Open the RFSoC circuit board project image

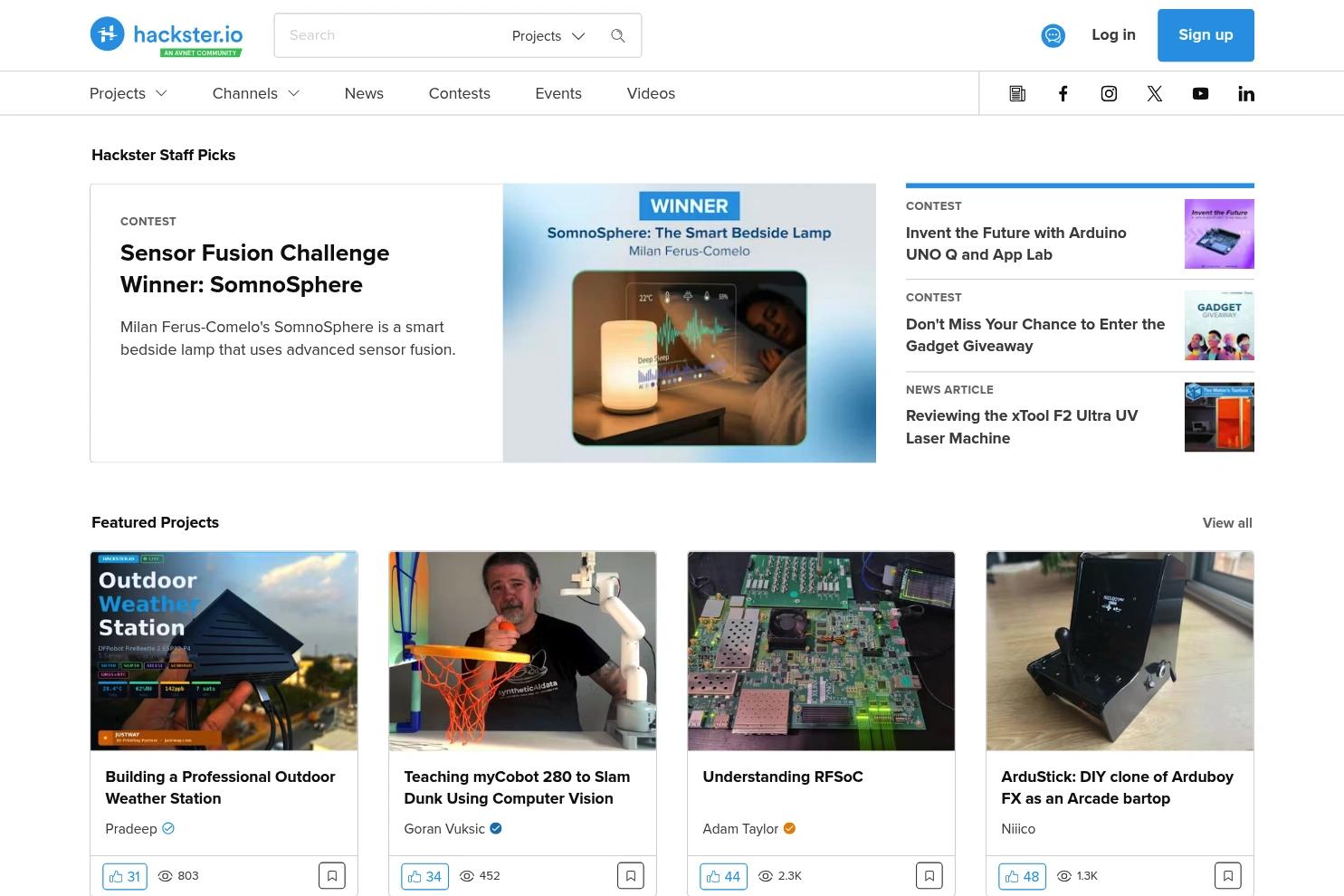[x=821, y=651]
